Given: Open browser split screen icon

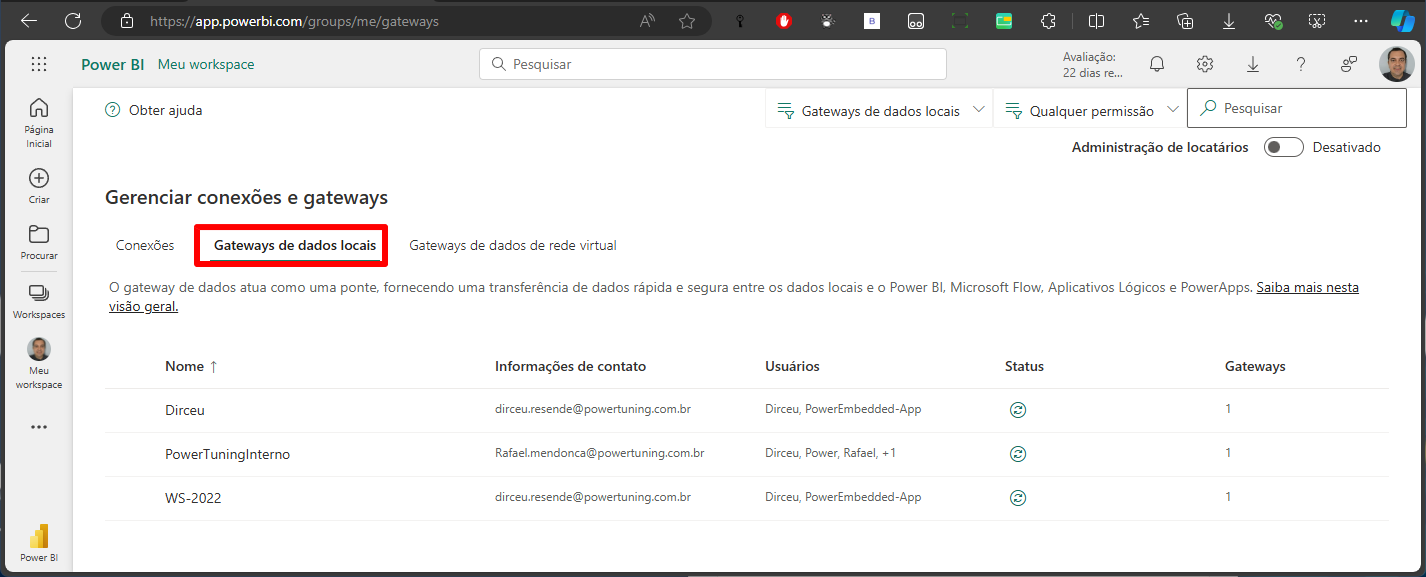Looking at the screenshot, I should click(1097, 21).
